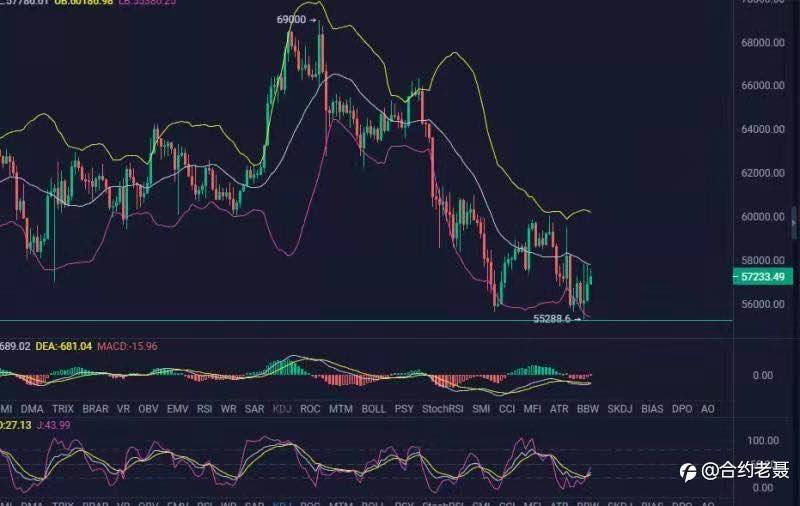Click the scroll handle at right edge

[x=794, y=223]
